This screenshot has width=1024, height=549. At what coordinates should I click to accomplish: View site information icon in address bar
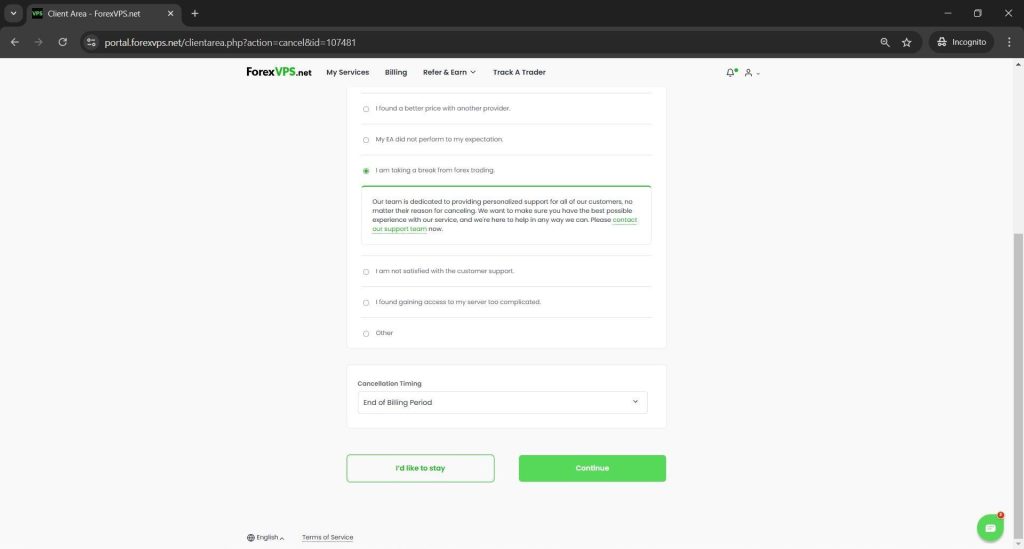tap(91, 42)
